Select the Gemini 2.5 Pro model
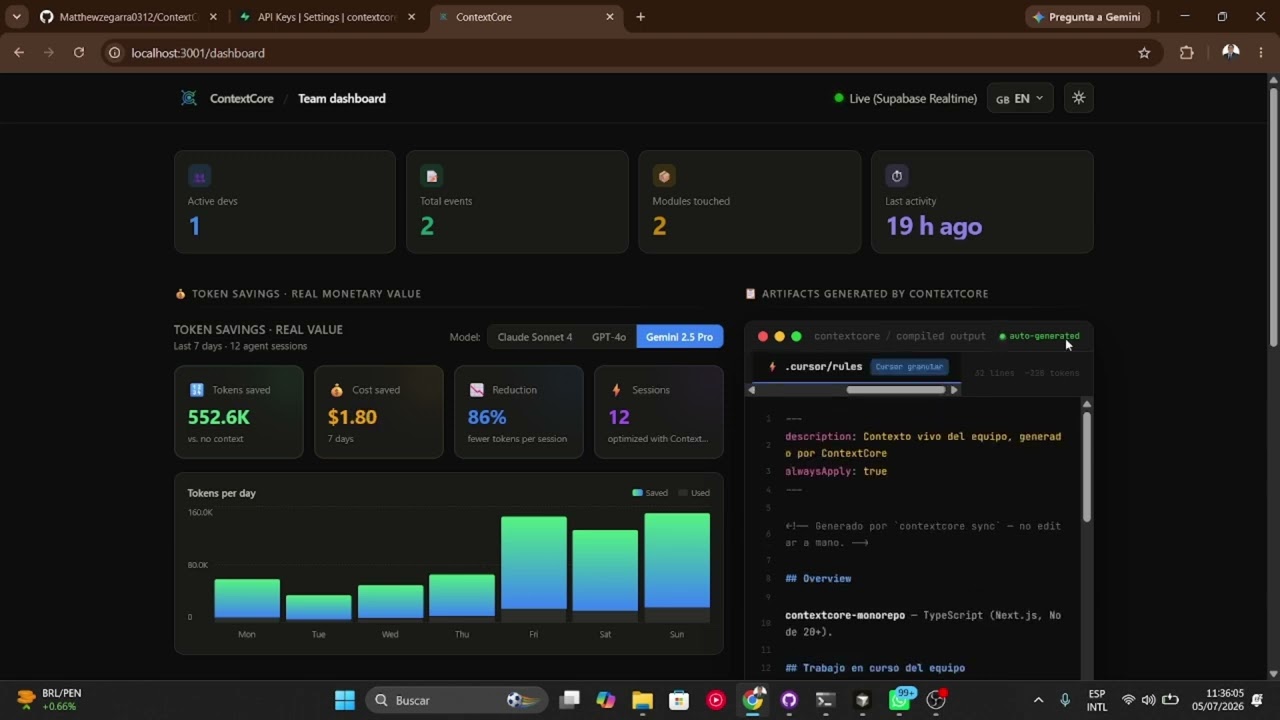Viewport: 1280px width, 720px height. pyautogui.click(x=679, y=337)
